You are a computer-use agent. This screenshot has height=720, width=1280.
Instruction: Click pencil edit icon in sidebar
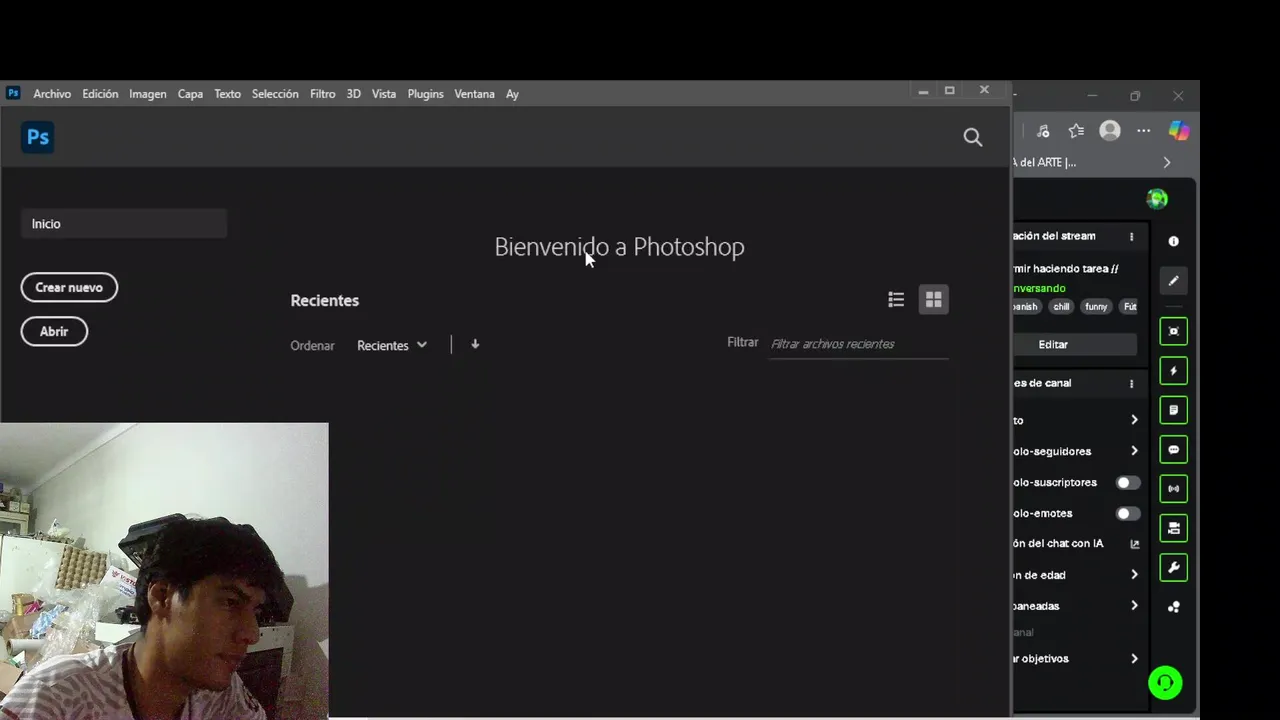pos(1174,281)
